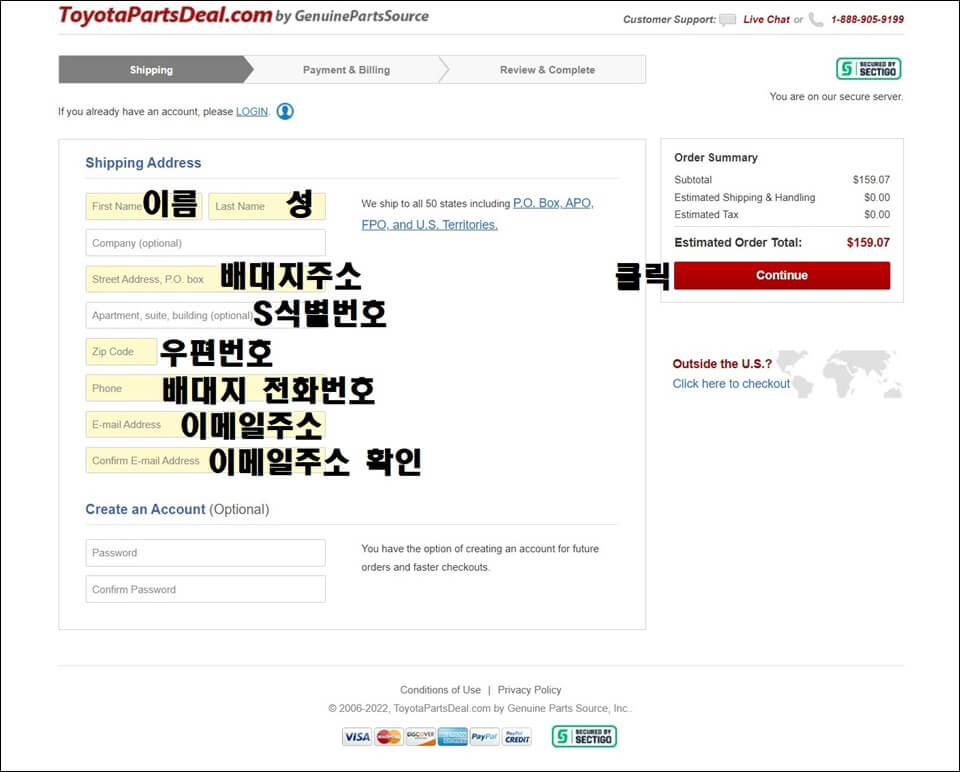
Task: Click the Order Summary heading
Action: pos(716,157)
